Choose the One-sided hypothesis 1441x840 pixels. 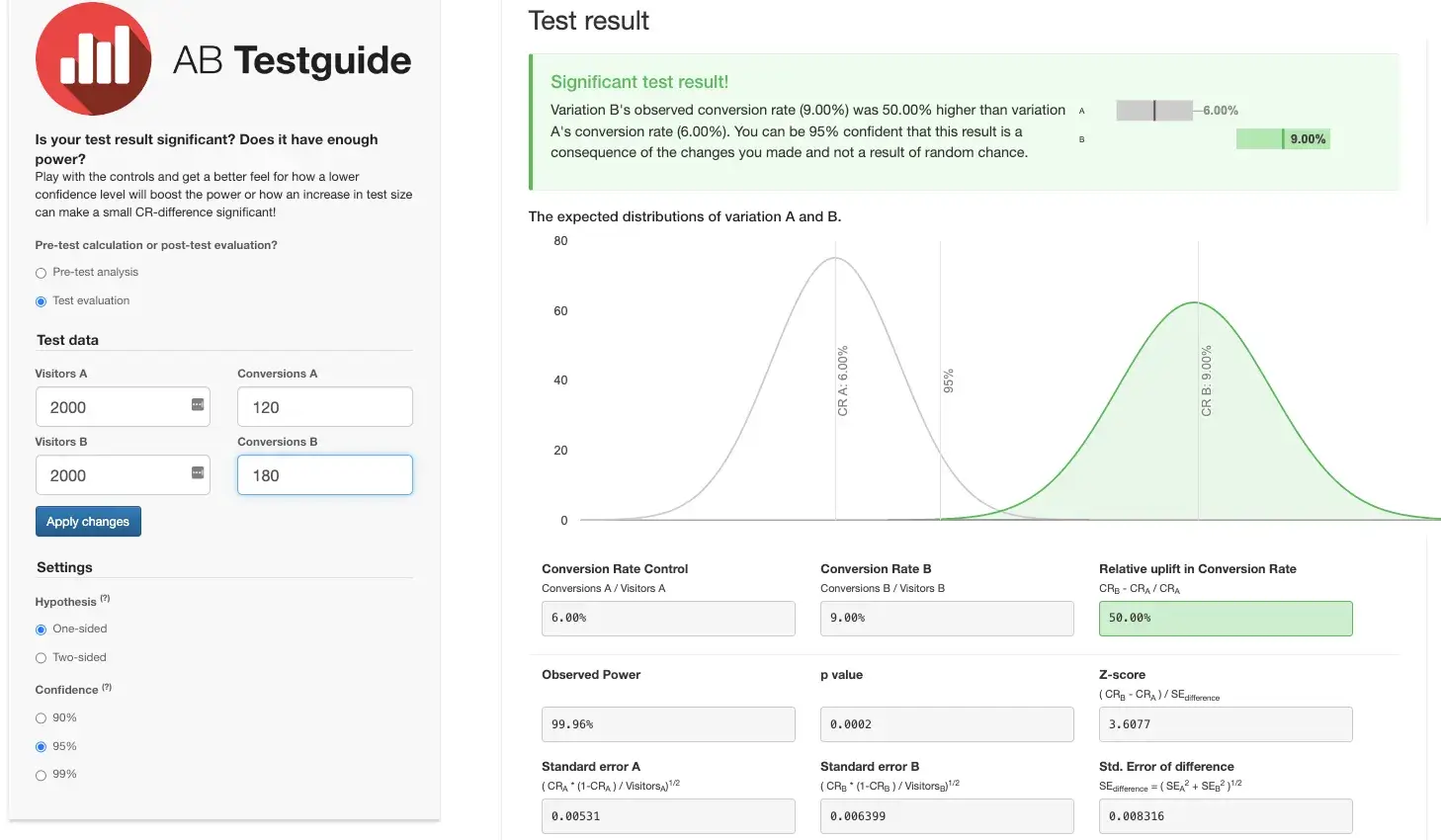tap(41, 630)
